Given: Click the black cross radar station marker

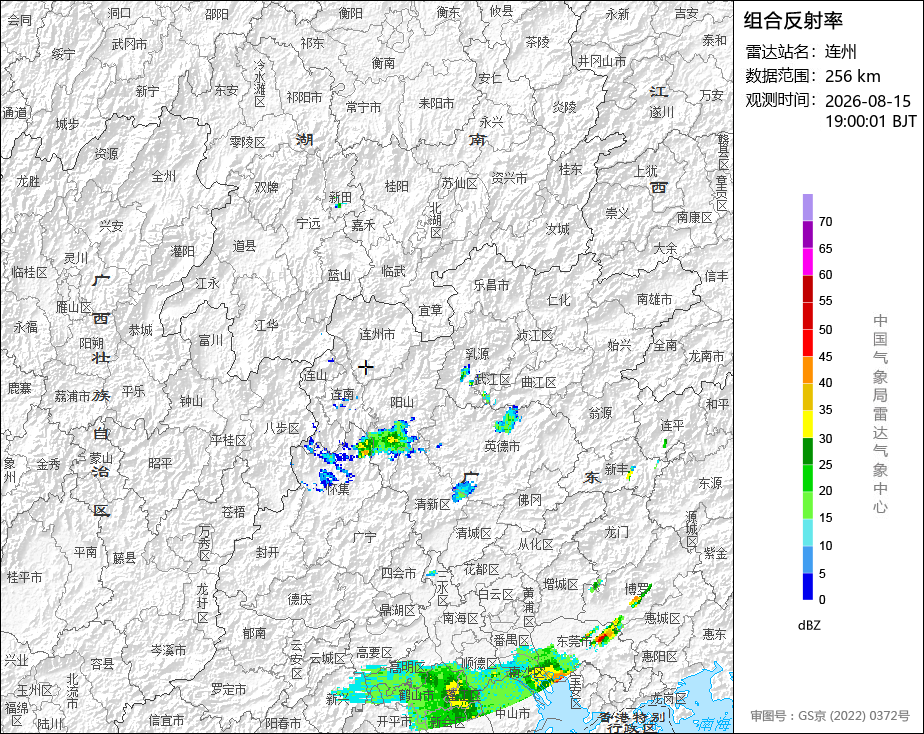Looking at the screenshot, I should tap(366, 368).
